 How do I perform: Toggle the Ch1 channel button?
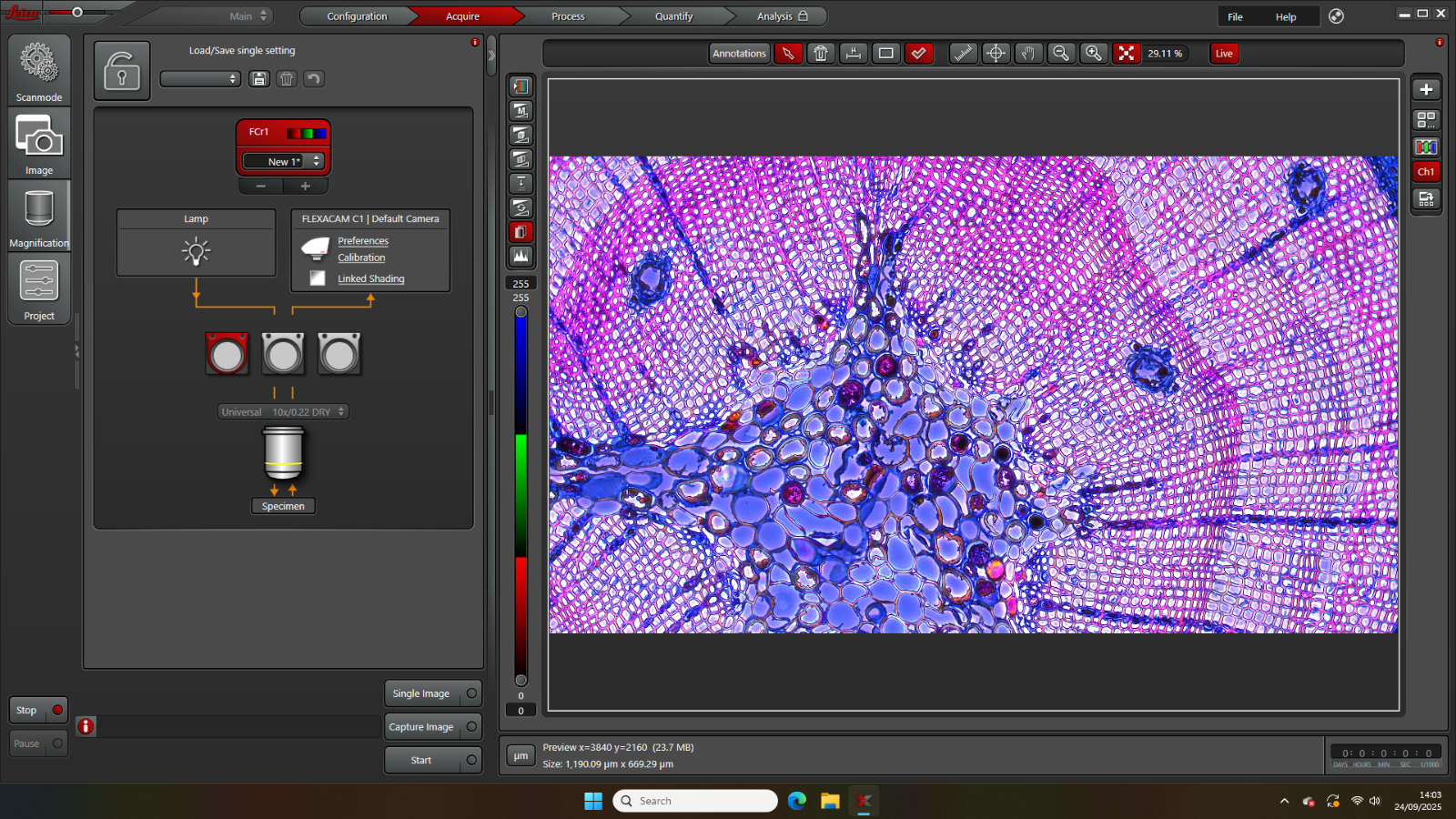pos(1426,172)
